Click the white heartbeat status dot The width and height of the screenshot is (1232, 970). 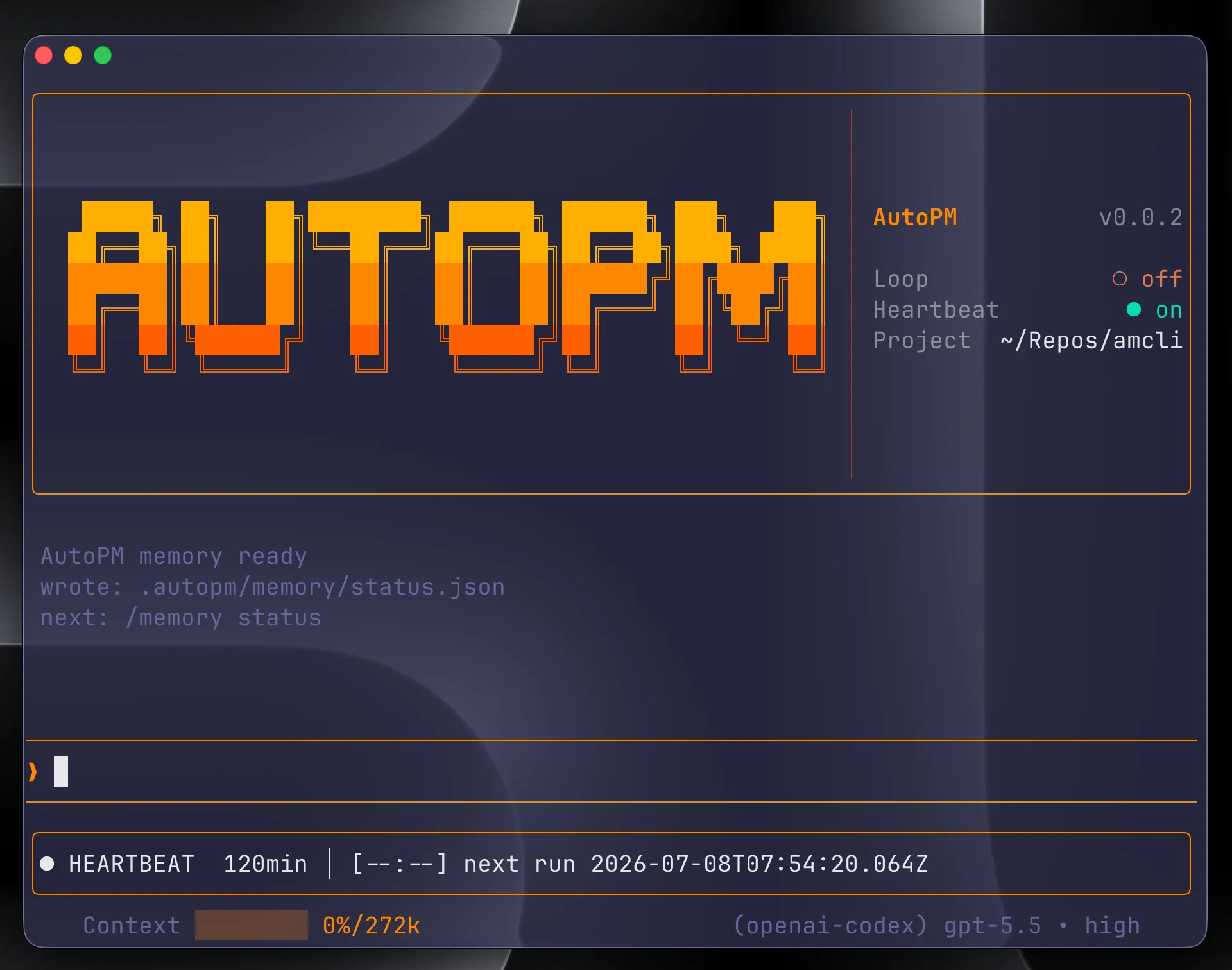point(47,864)
